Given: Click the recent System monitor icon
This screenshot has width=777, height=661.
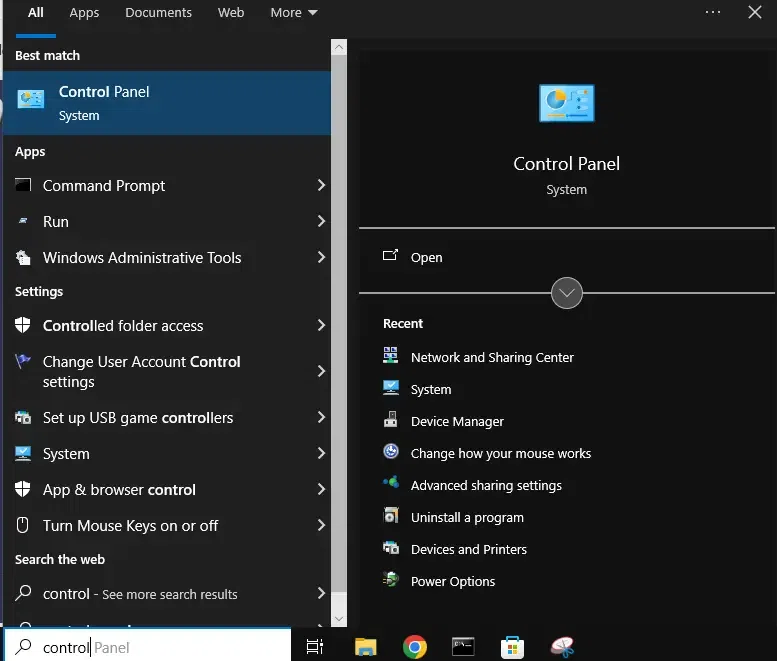Looking at the screenshot, I should coord(390,387).
